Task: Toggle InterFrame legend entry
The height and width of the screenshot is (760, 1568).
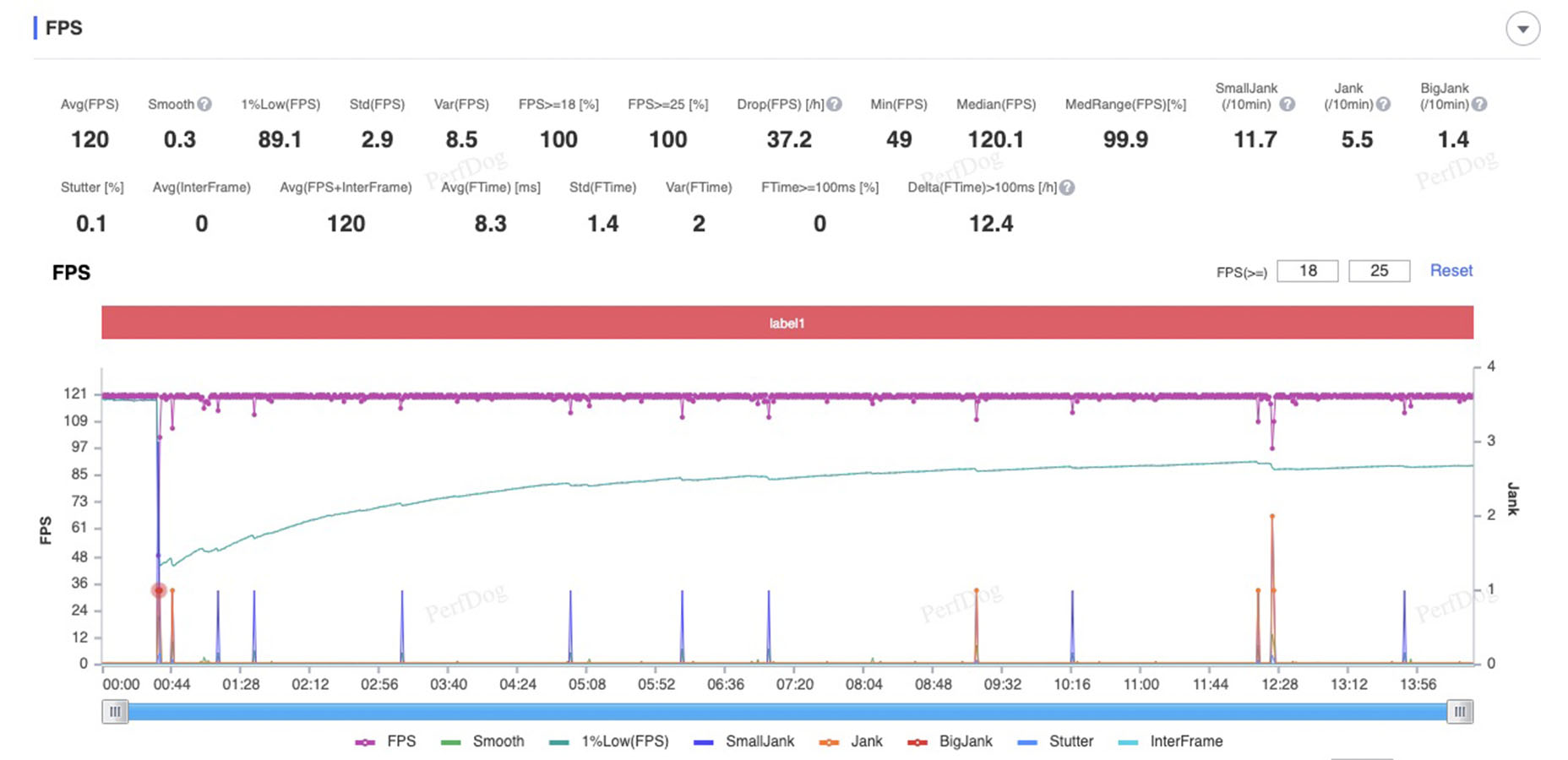Action: click(x=1170, y=741)
